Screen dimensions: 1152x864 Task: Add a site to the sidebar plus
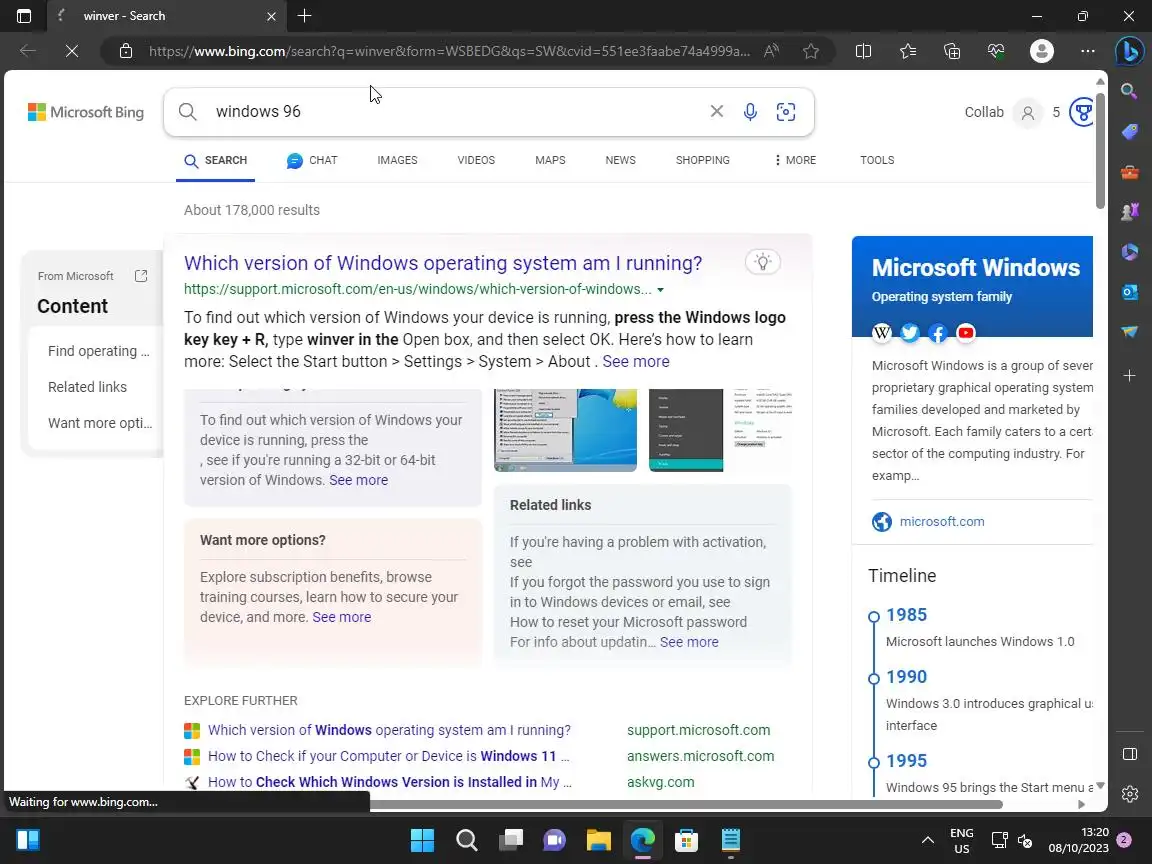(1129, 375)
